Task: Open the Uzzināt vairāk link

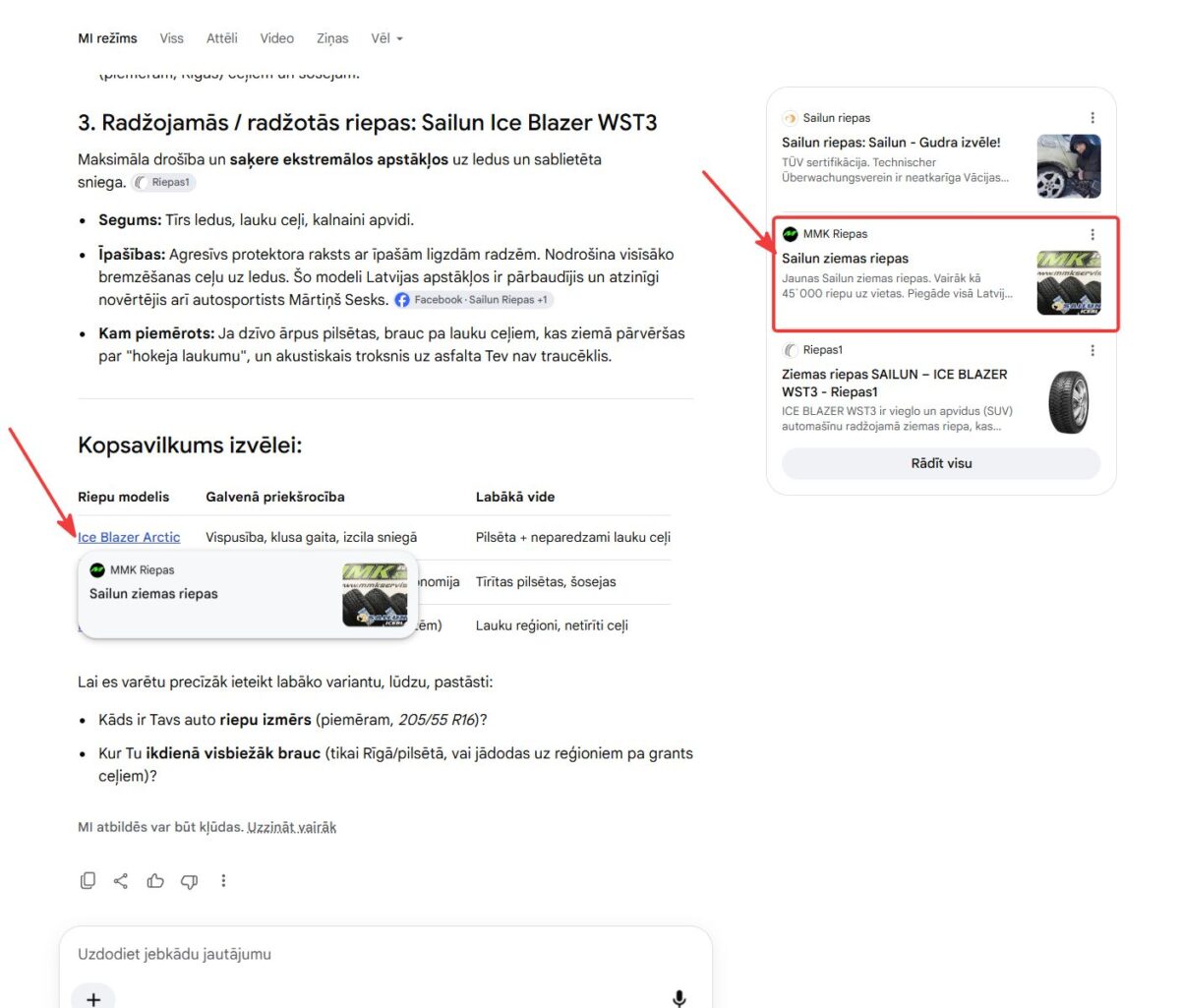Action: coord(292,827)
